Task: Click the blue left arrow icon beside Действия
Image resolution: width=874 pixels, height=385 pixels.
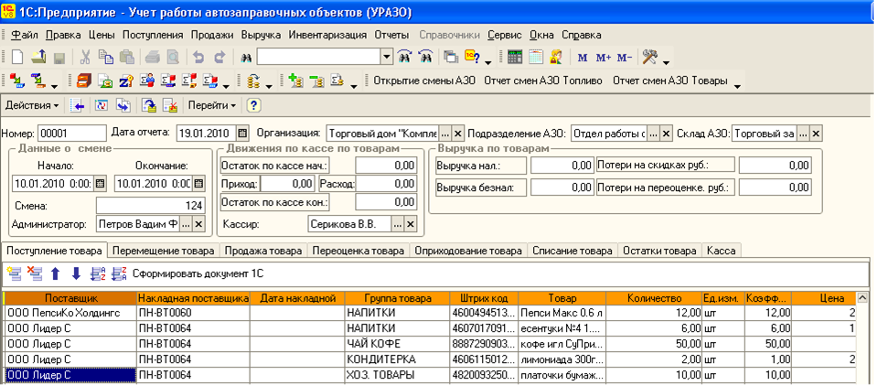Action: click(x=78, y=105)
